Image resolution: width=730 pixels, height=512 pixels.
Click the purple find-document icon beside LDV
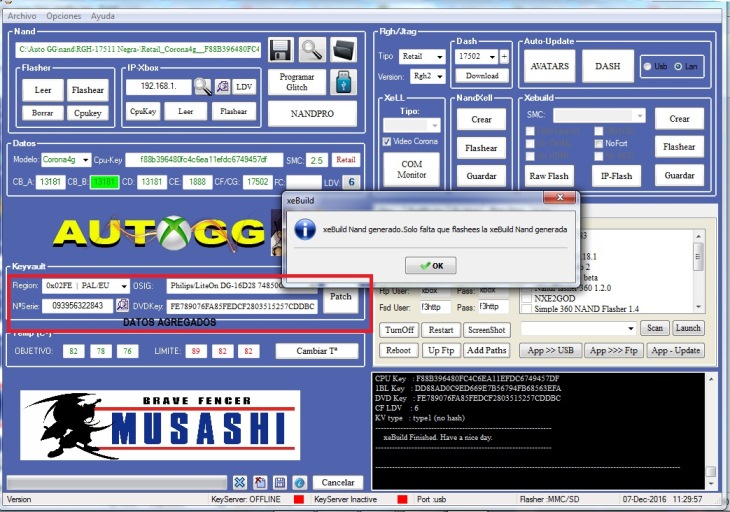(x=223, y=87)
